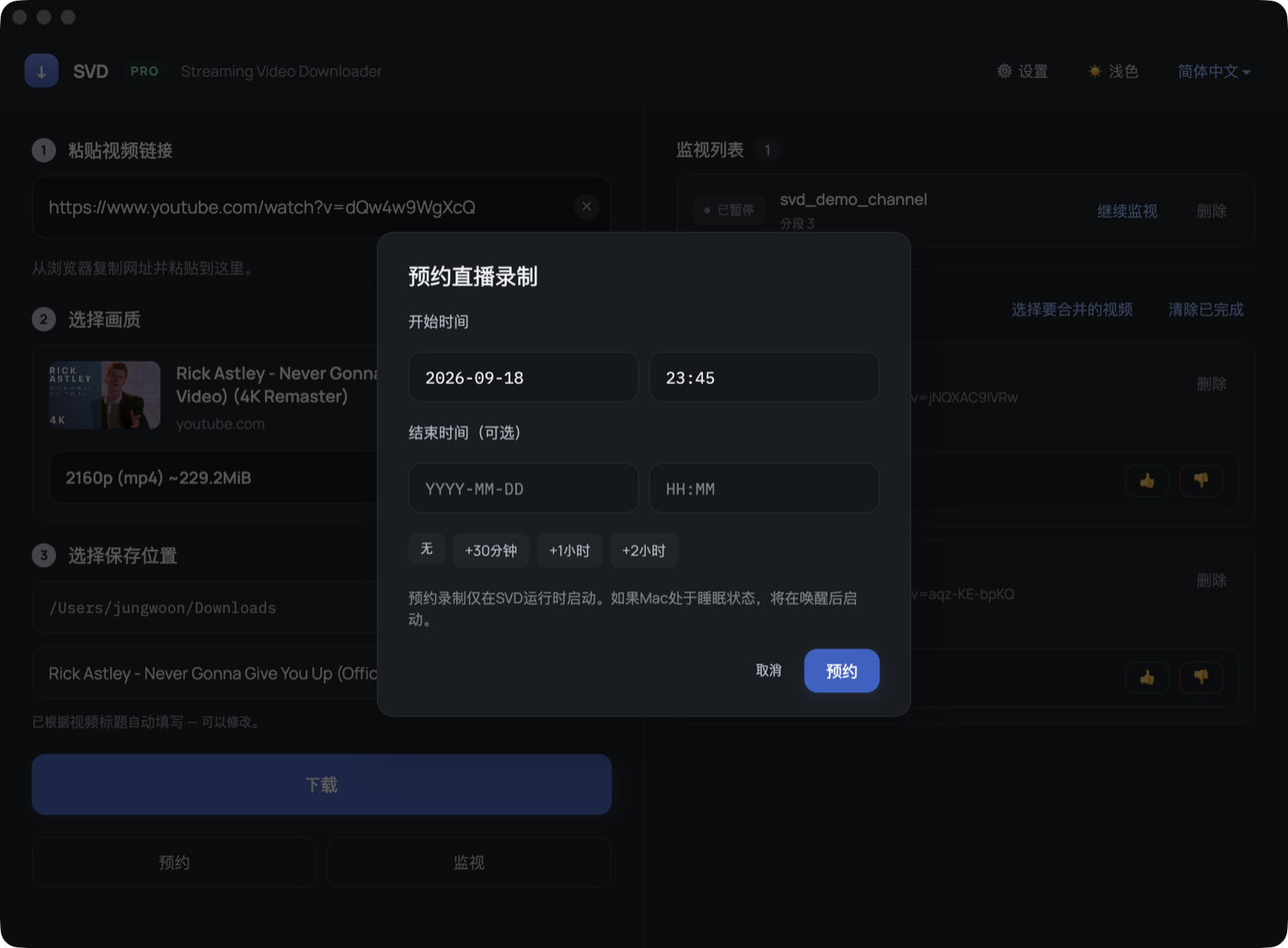Select the +30分钟 preset

pyautogui.click(x=490, y=550)
